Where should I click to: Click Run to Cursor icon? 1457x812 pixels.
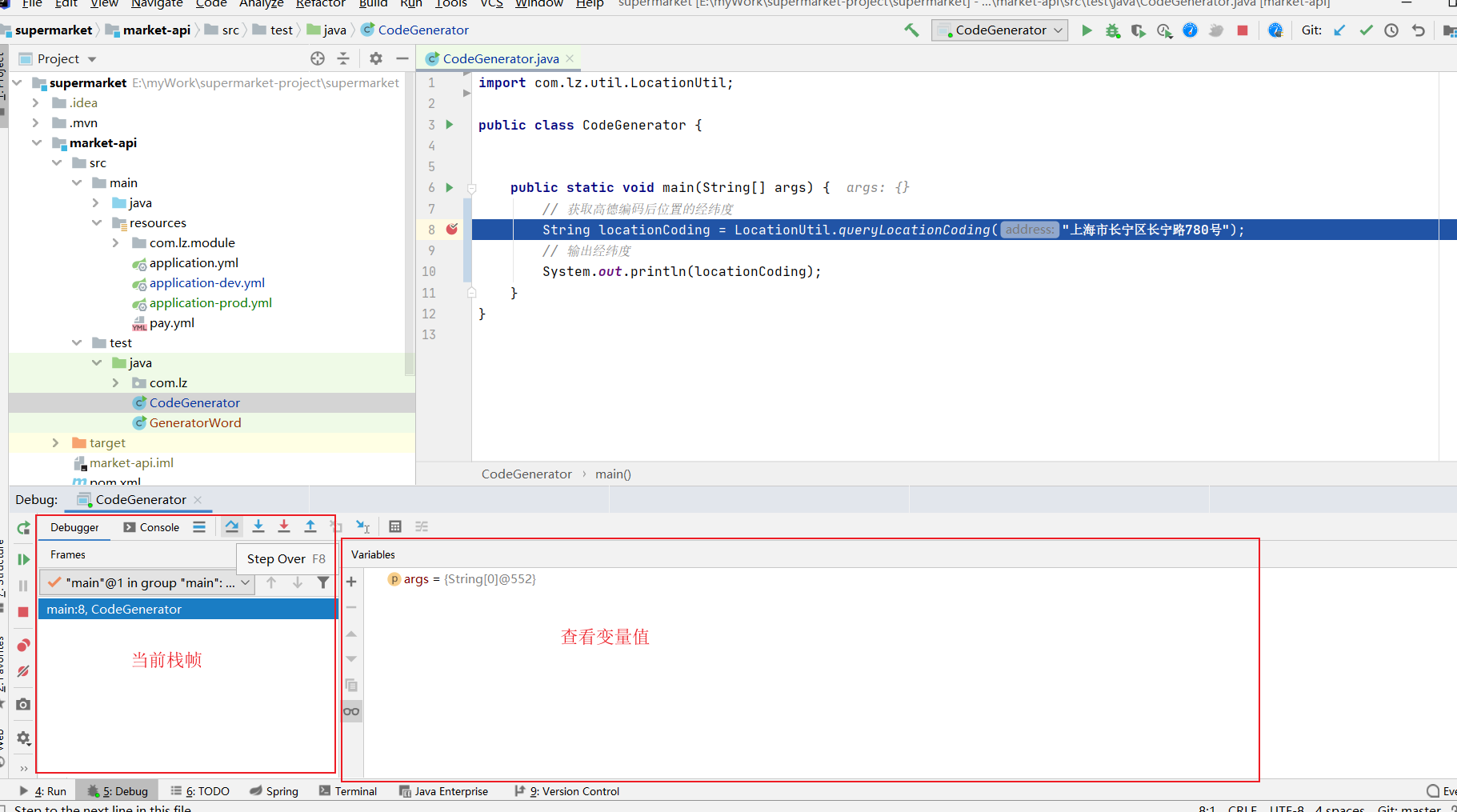[x=362, y=526]
